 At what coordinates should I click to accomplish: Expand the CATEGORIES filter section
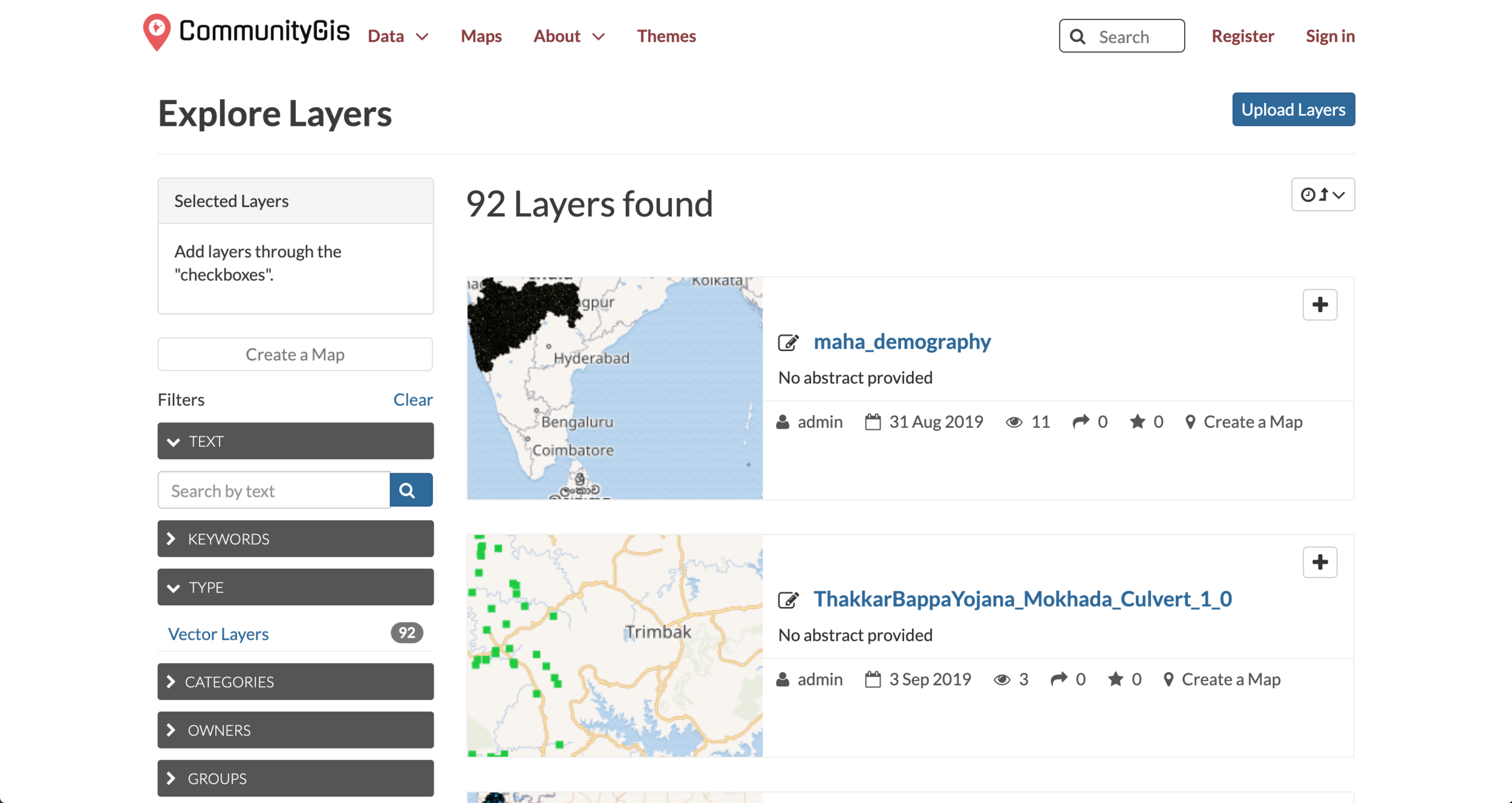point(295,681)
